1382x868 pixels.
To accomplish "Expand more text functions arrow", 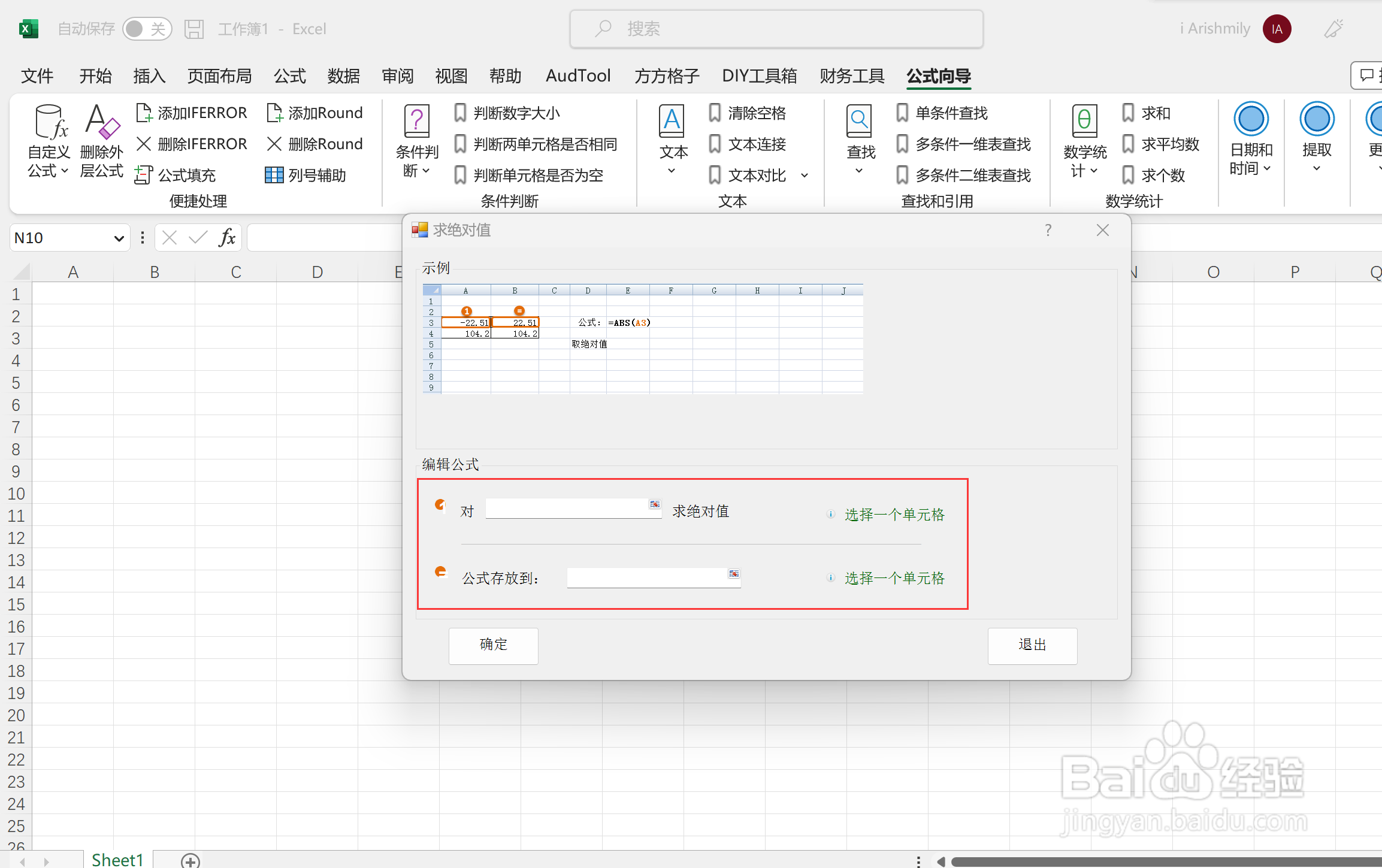I will pyautogui.click(x=805, y=176).
